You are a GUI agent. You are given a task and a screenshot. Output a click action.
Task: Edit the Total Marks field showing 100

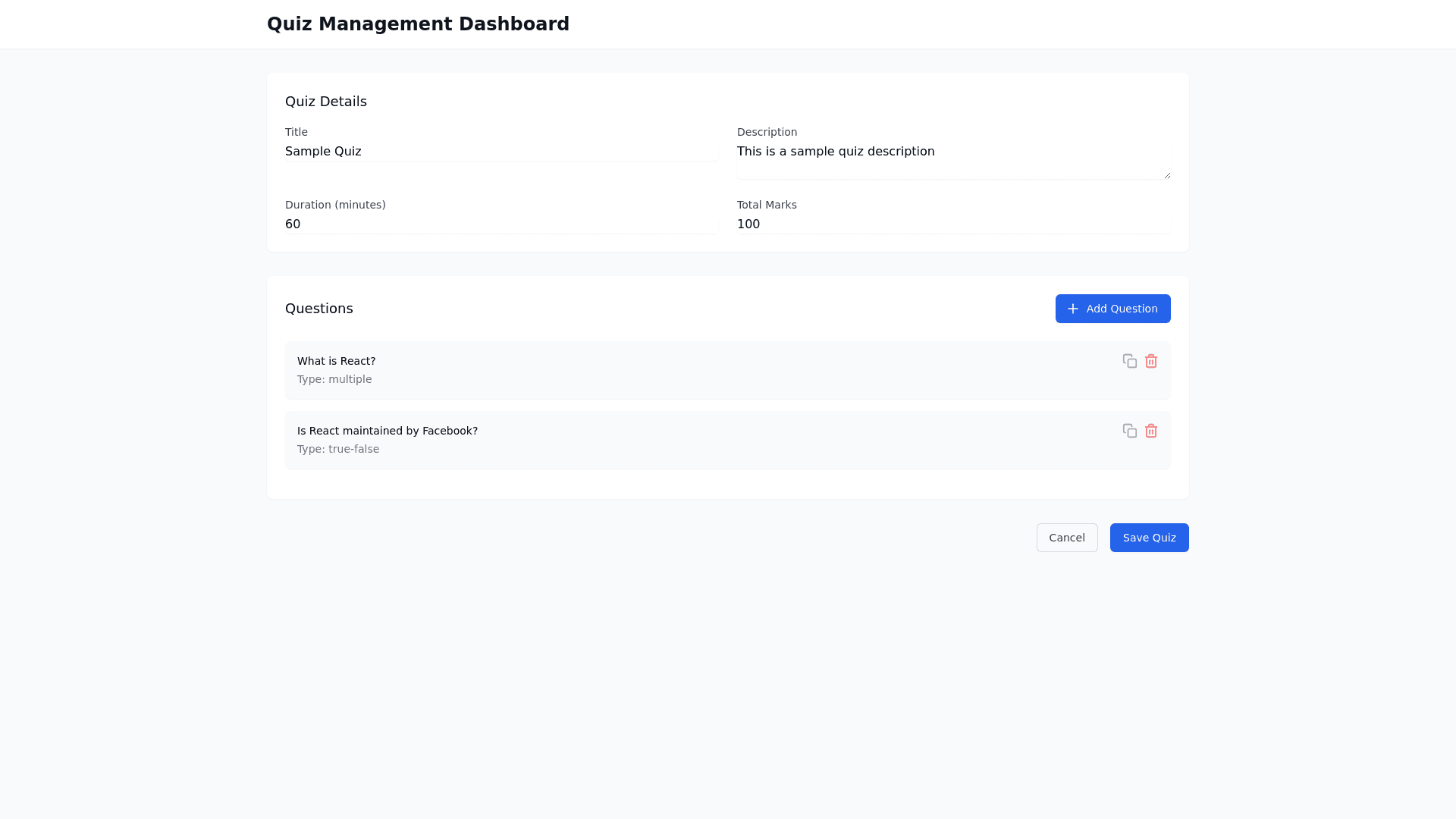coord(952,224)
